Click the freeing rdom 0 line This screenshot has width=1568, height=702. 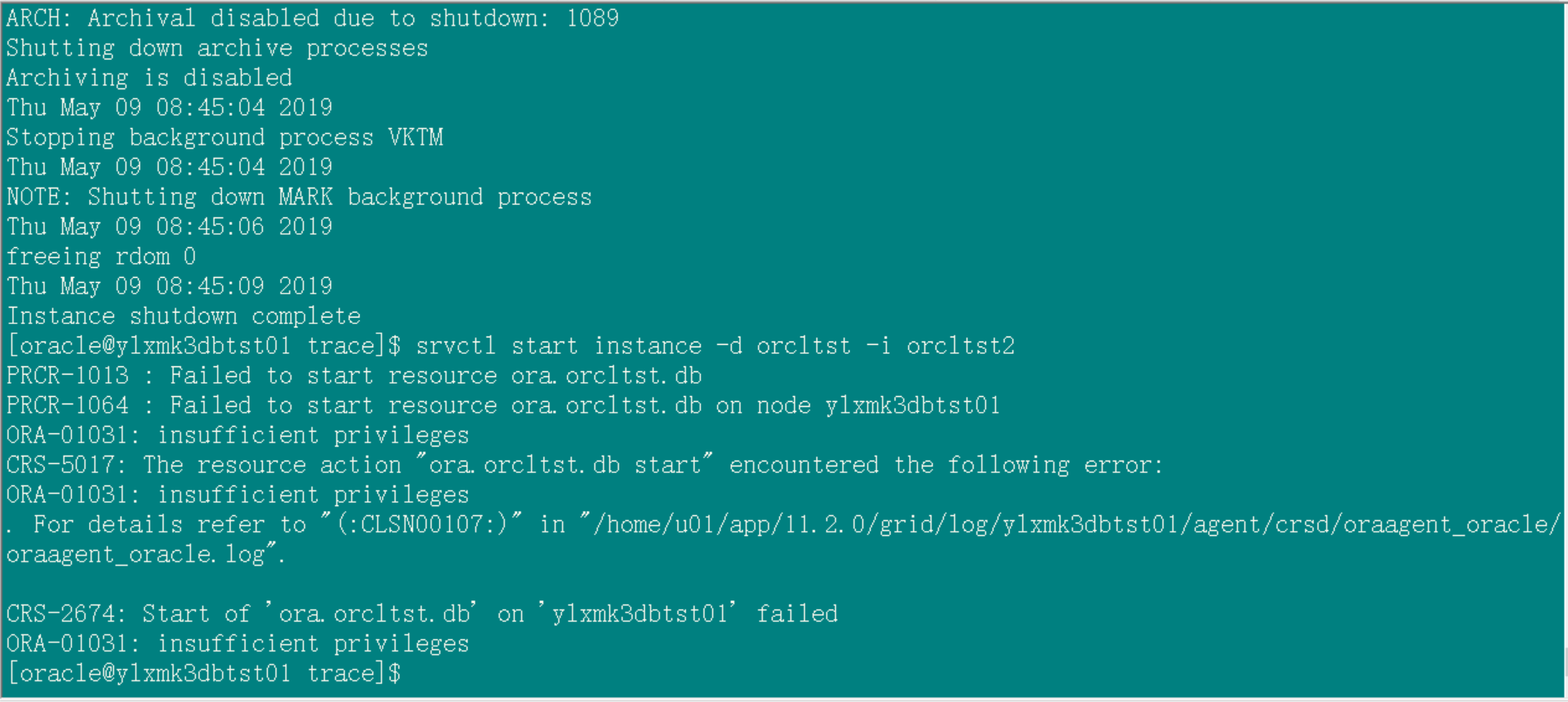point(101,256)
